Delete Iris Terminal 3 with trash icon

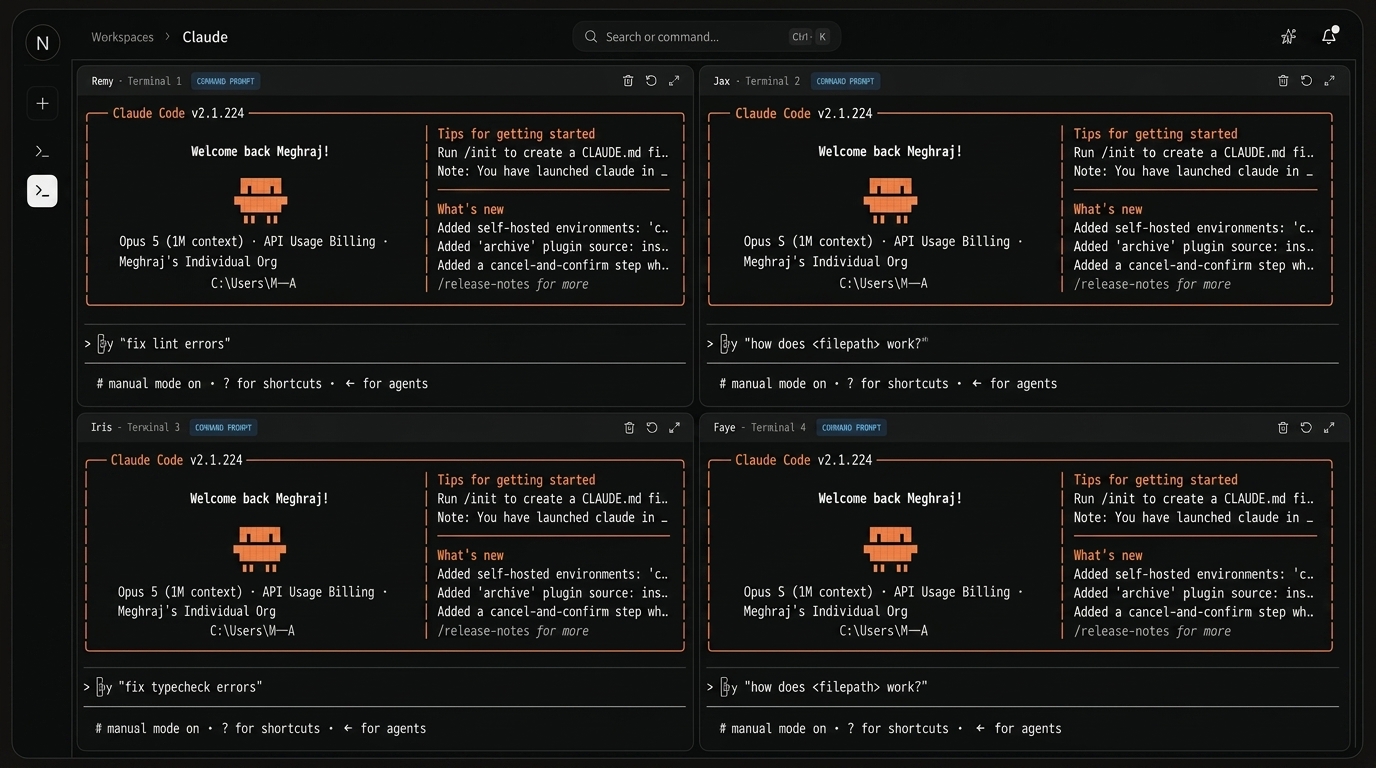tap(629, 428)
